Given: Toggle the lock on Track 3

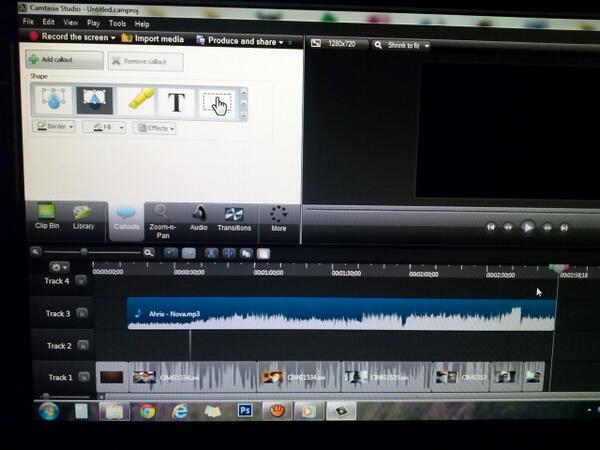Looking at the screenshot, I should pyautogui.click(x=82, y=313).
